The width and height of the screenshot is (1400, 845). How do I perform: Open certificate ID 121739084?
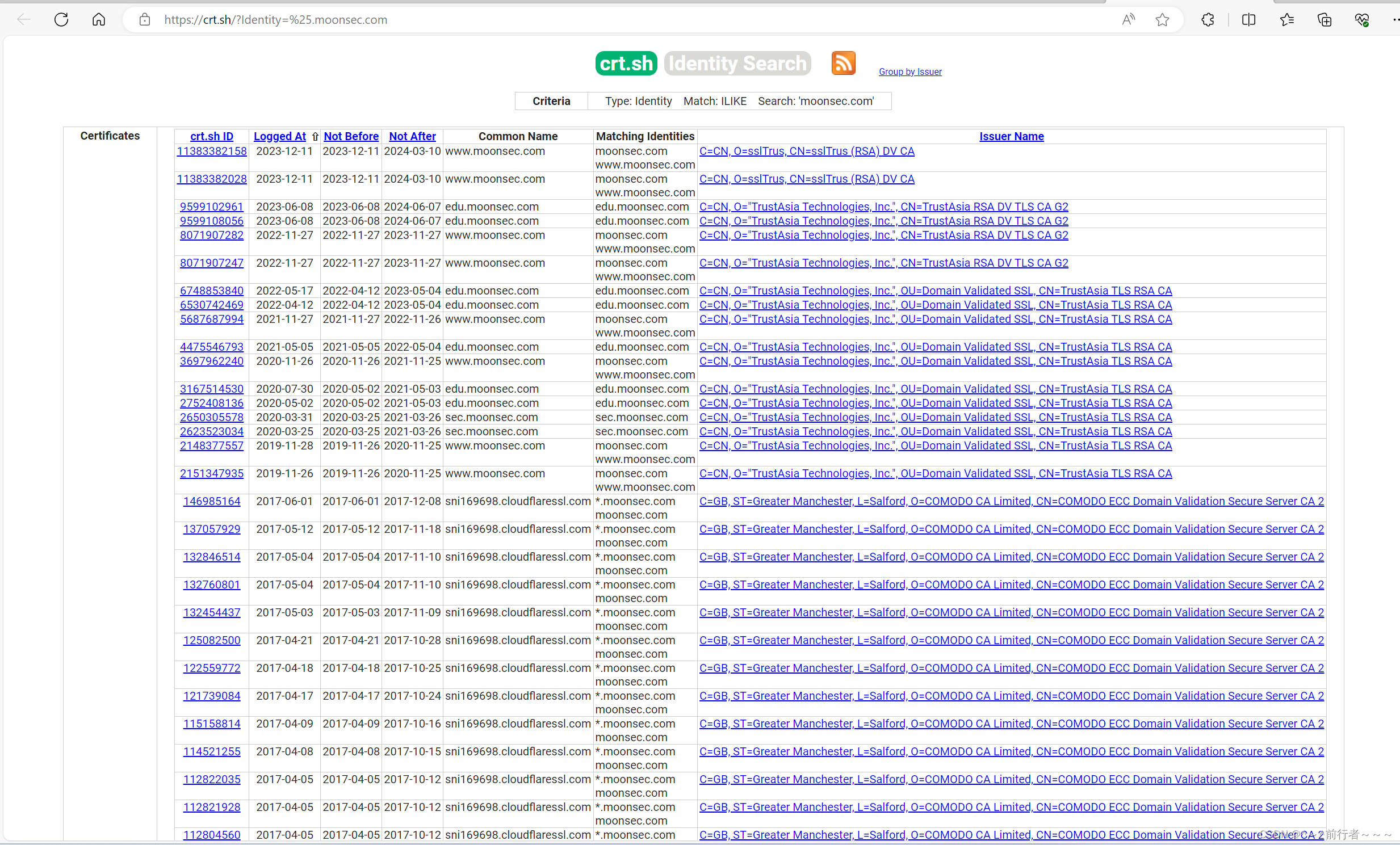point(212,696)
